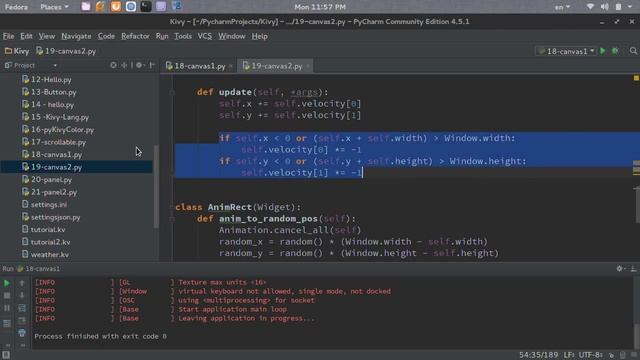Open the run configuration dropdown 18-canvas1
Screen dimensions: 640x360
pyautogui.click(x=566, y=51)
